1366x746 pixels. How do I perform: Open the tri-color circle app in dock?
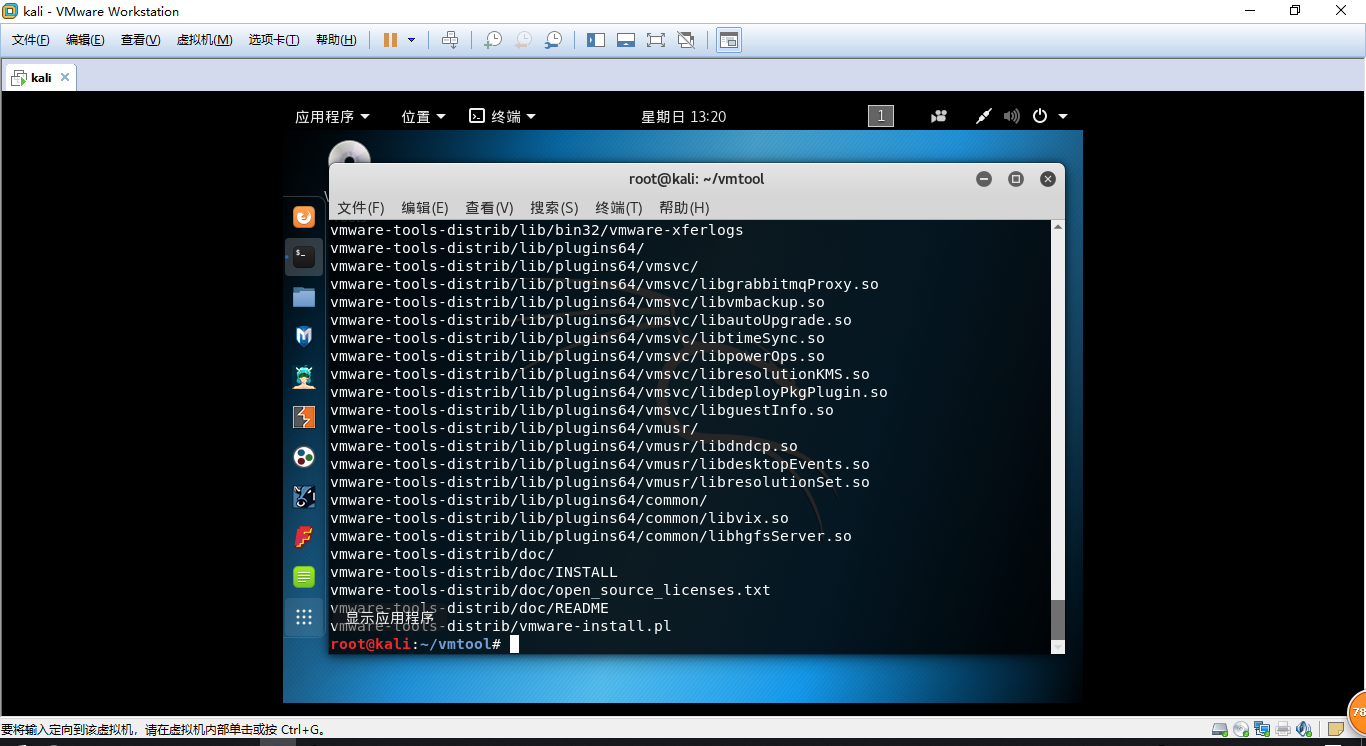tap(304, 457)
